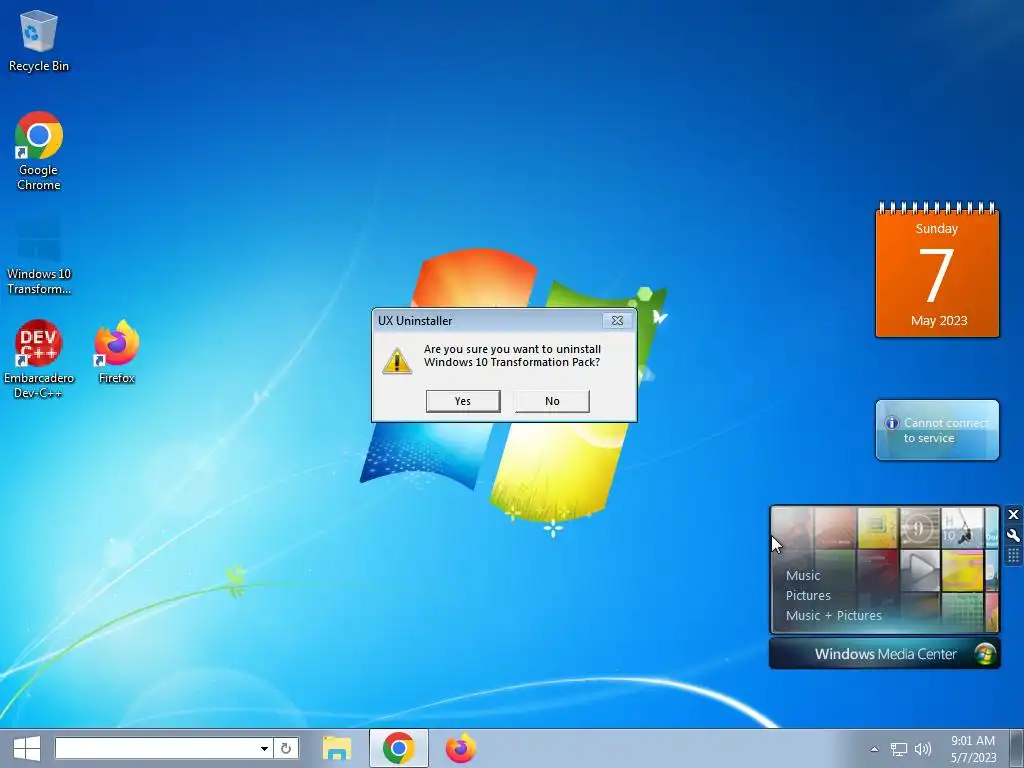Select Pictures in Media Center gadget
Viewport: 1024px width, 768px height.
pos(808,596)
